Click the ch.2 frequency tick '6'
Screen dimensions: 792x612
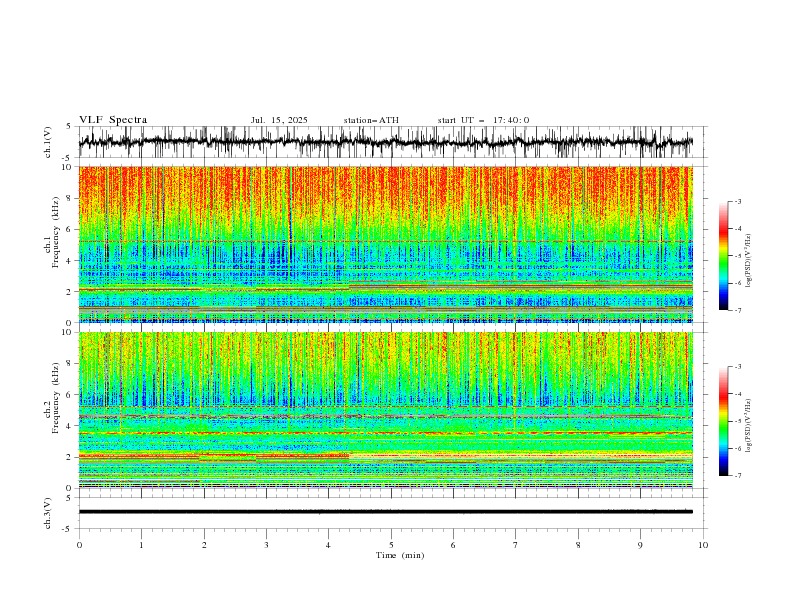pyautogui.click(x=69, y=395)
